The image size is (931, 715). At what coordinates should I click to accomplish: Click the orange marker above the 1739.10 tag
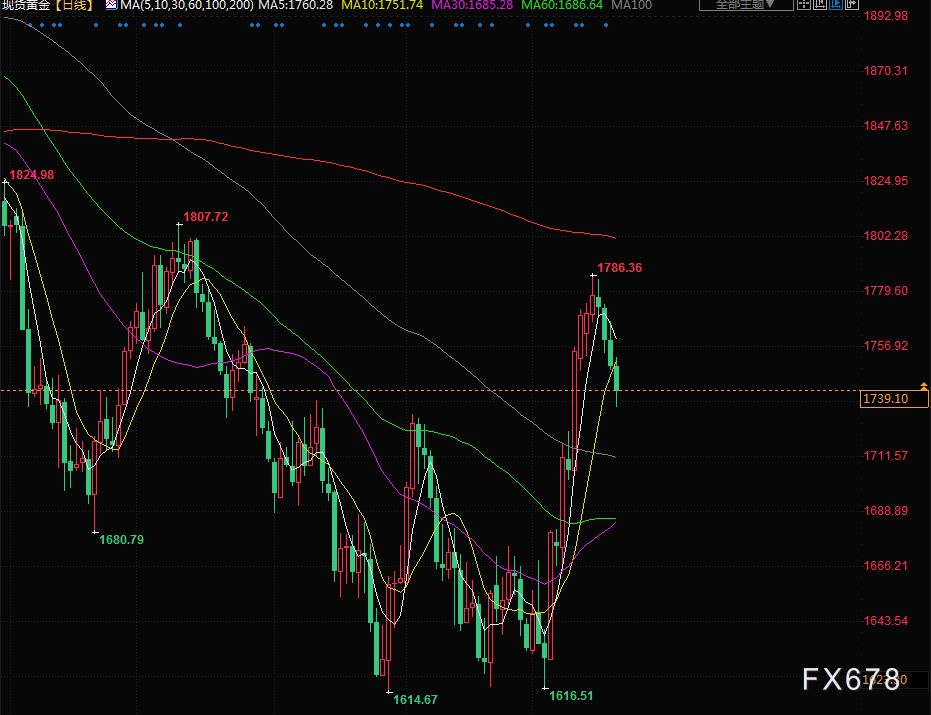pyautogui.click(x=924, y=386)
